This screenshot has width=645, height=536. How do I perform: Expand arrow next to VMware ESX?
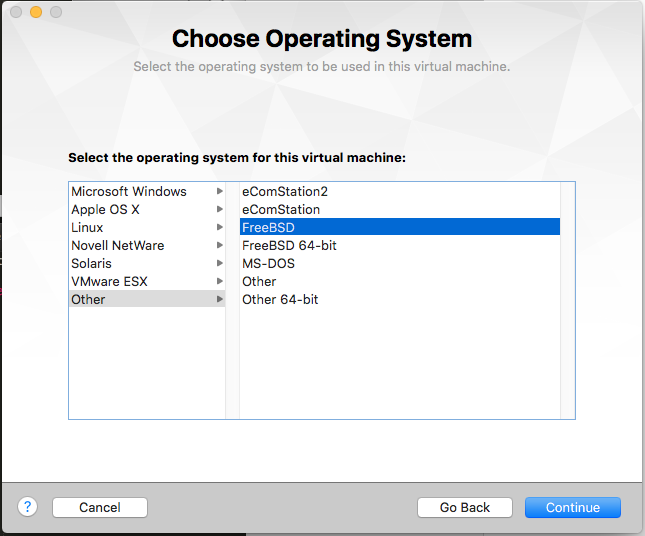tap(220, 281)
